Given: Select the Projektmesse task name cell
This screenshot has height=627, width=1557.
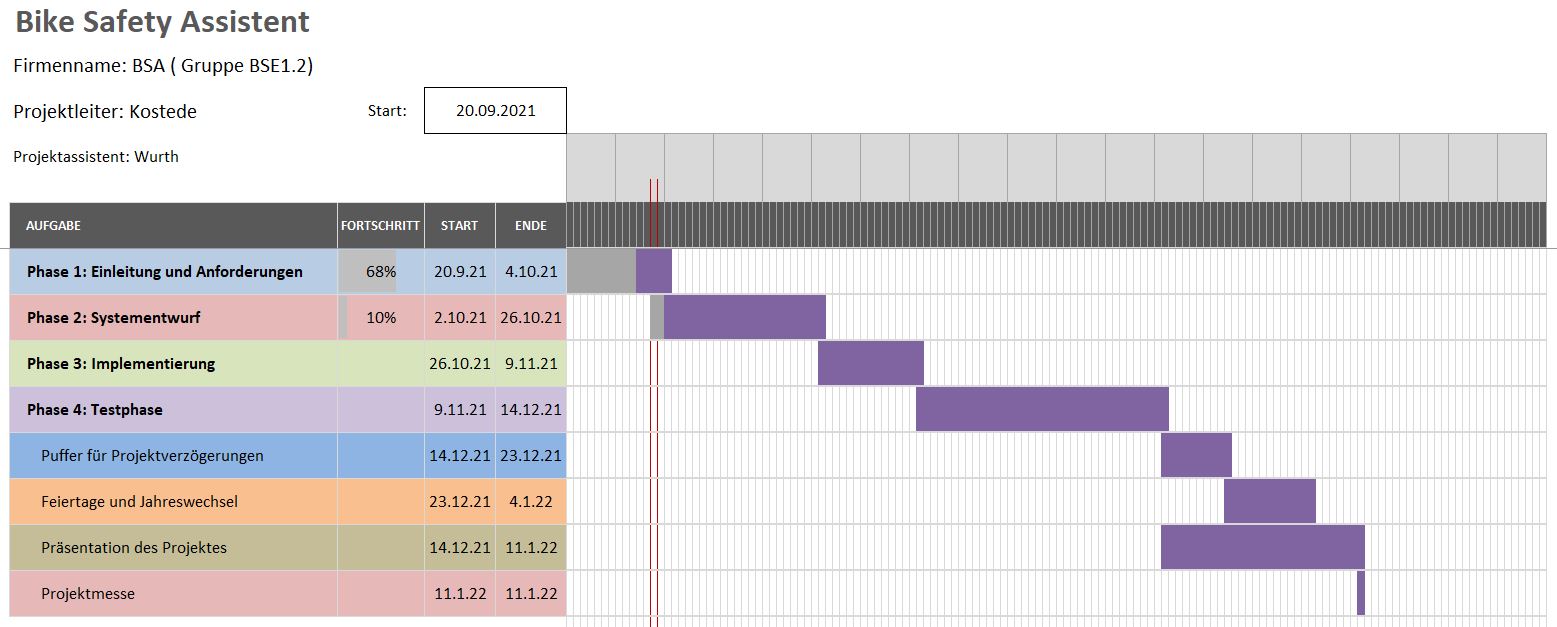Looking at the screenshot, I should coord(88,594).
